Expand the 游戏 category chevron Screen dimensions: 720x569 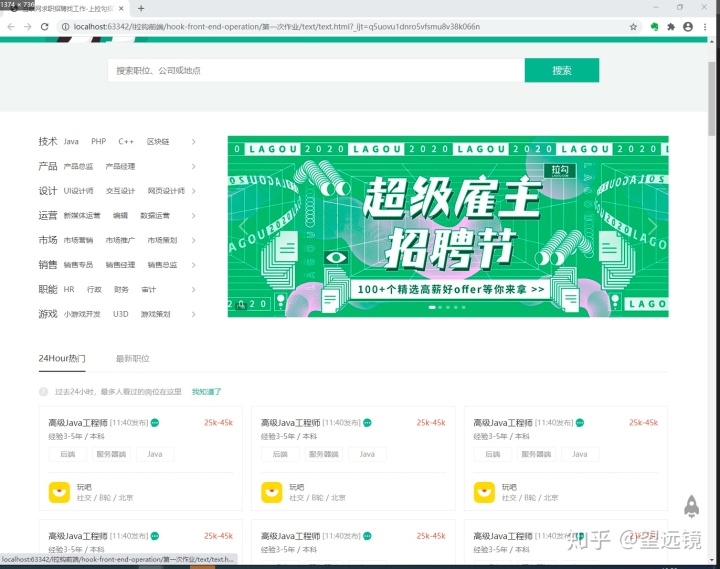click(193, 315)
